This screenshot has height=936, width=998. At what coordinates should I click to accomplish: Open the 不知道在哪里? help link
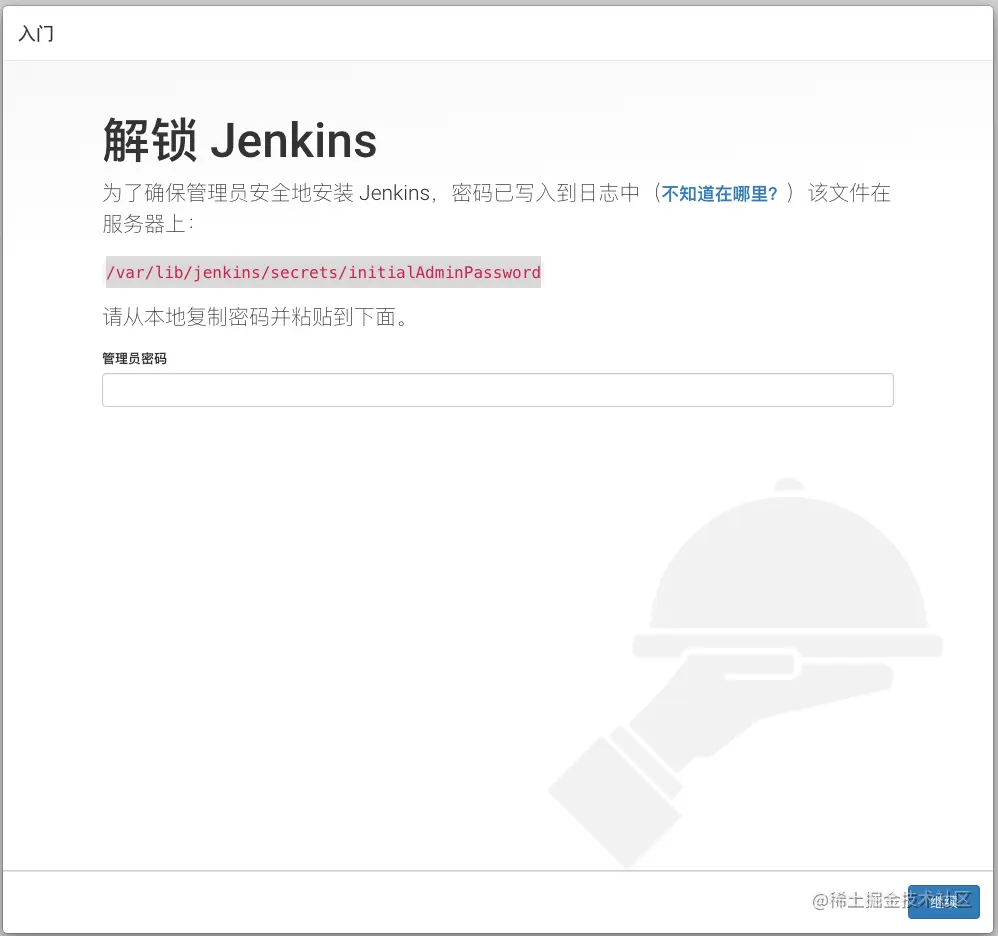click(719, 193)
